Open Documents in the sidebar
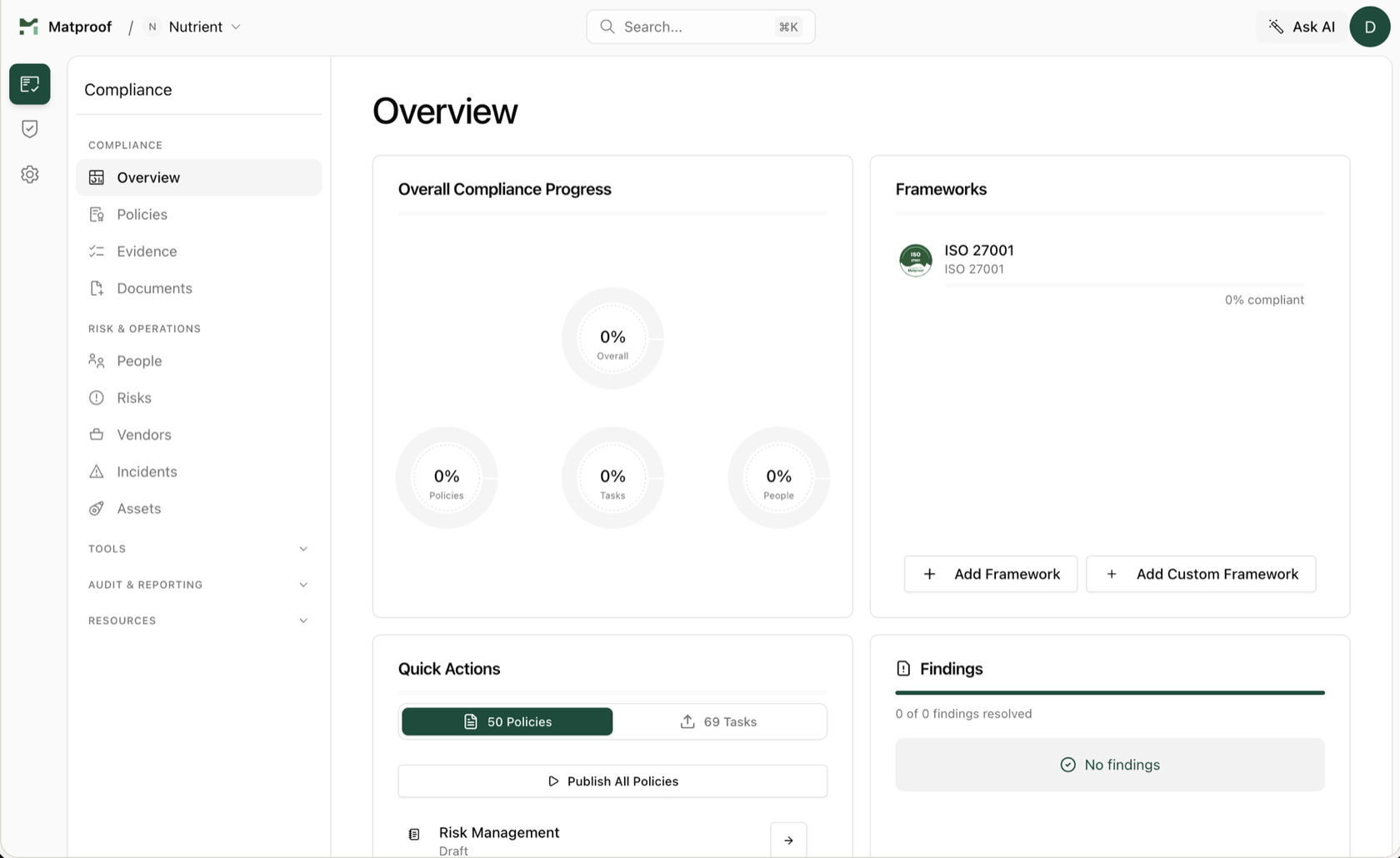 point(198,288)
